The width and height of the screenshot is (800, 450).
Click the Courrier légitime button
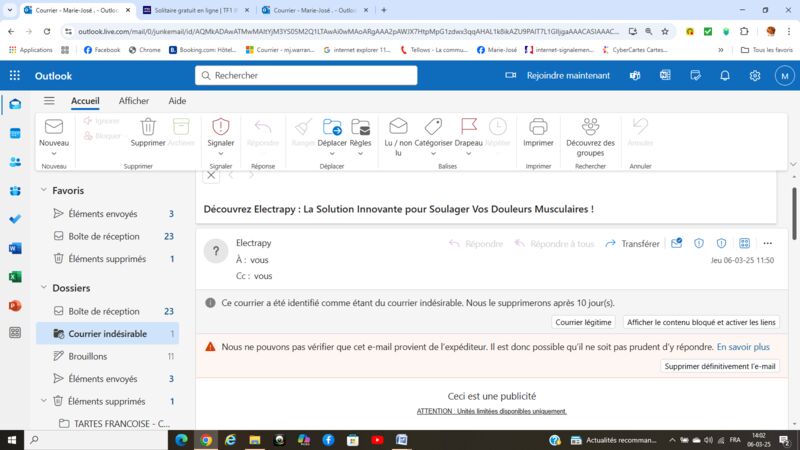[x=583, y=322]
